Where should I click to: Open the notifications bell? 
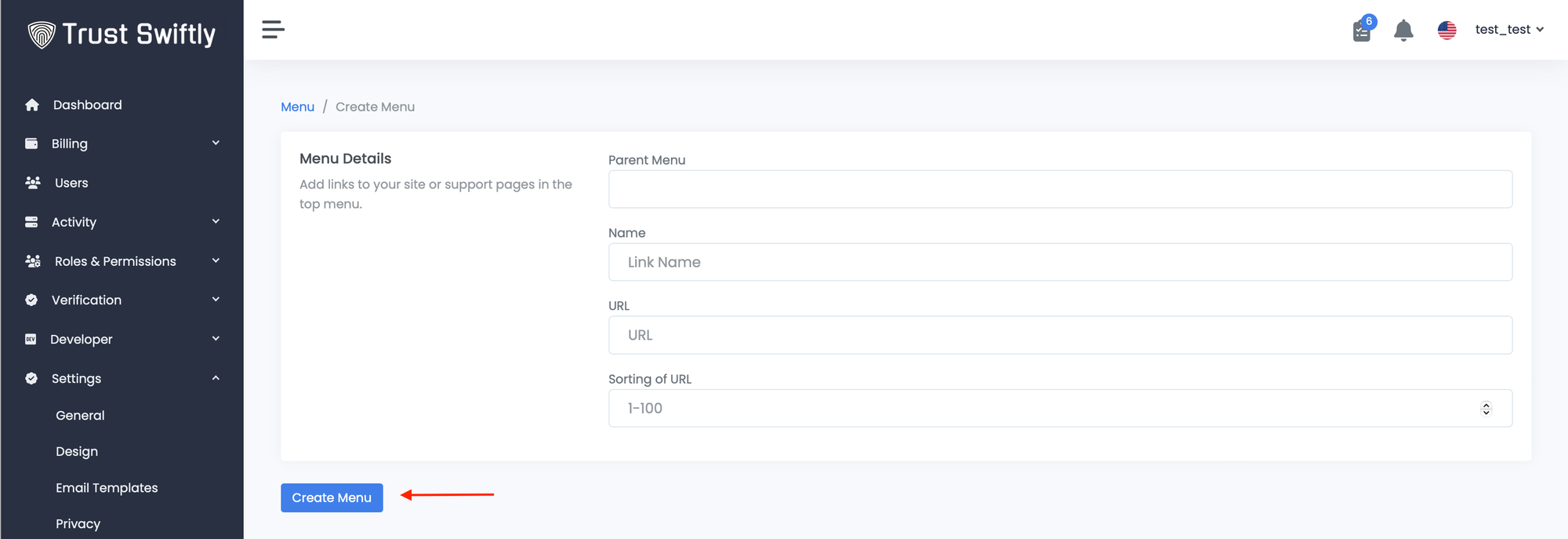click(1403, 31)
